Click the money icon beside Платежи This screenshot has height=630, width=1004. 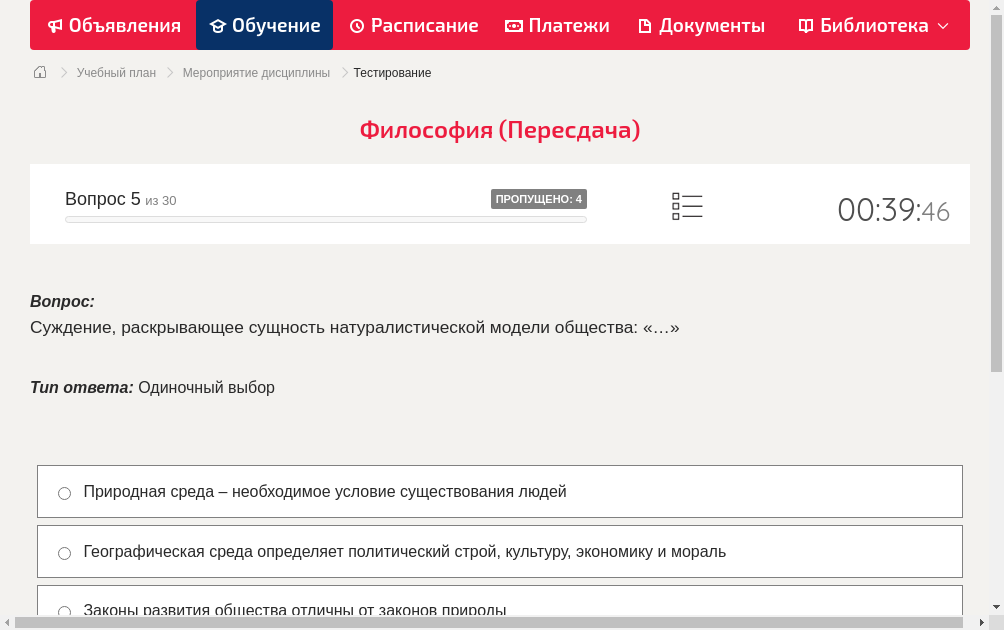(x=514, y=26)
